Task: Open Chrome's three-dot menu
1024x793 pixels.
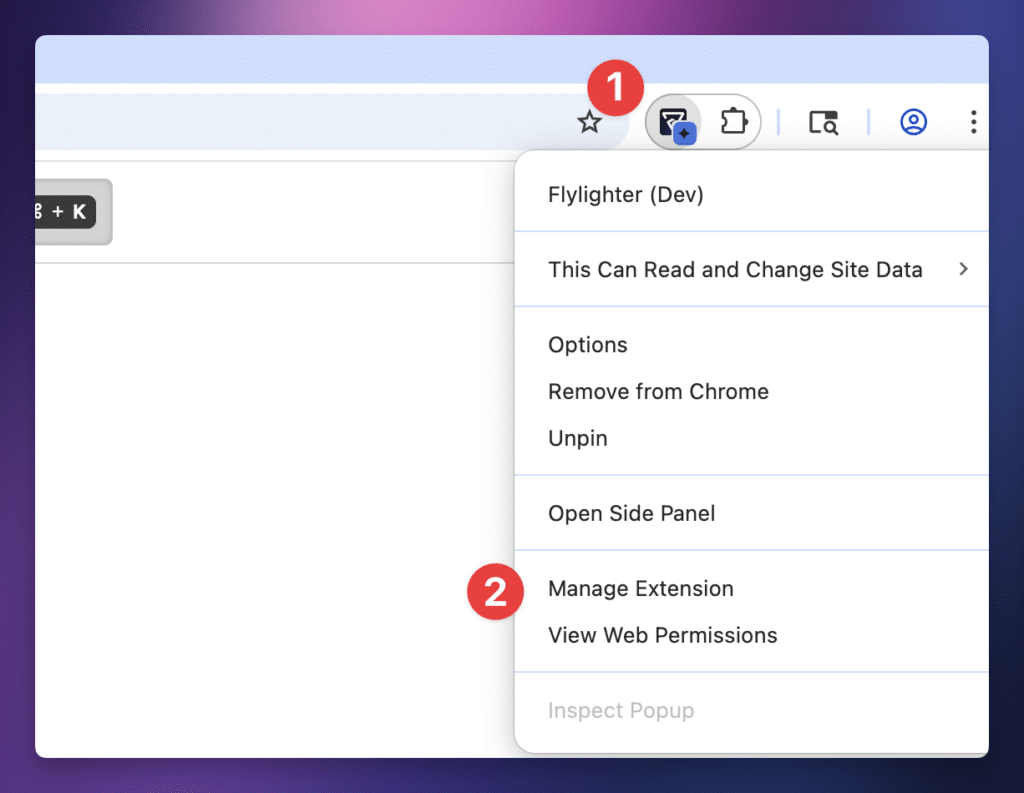Action: (972, 122)
